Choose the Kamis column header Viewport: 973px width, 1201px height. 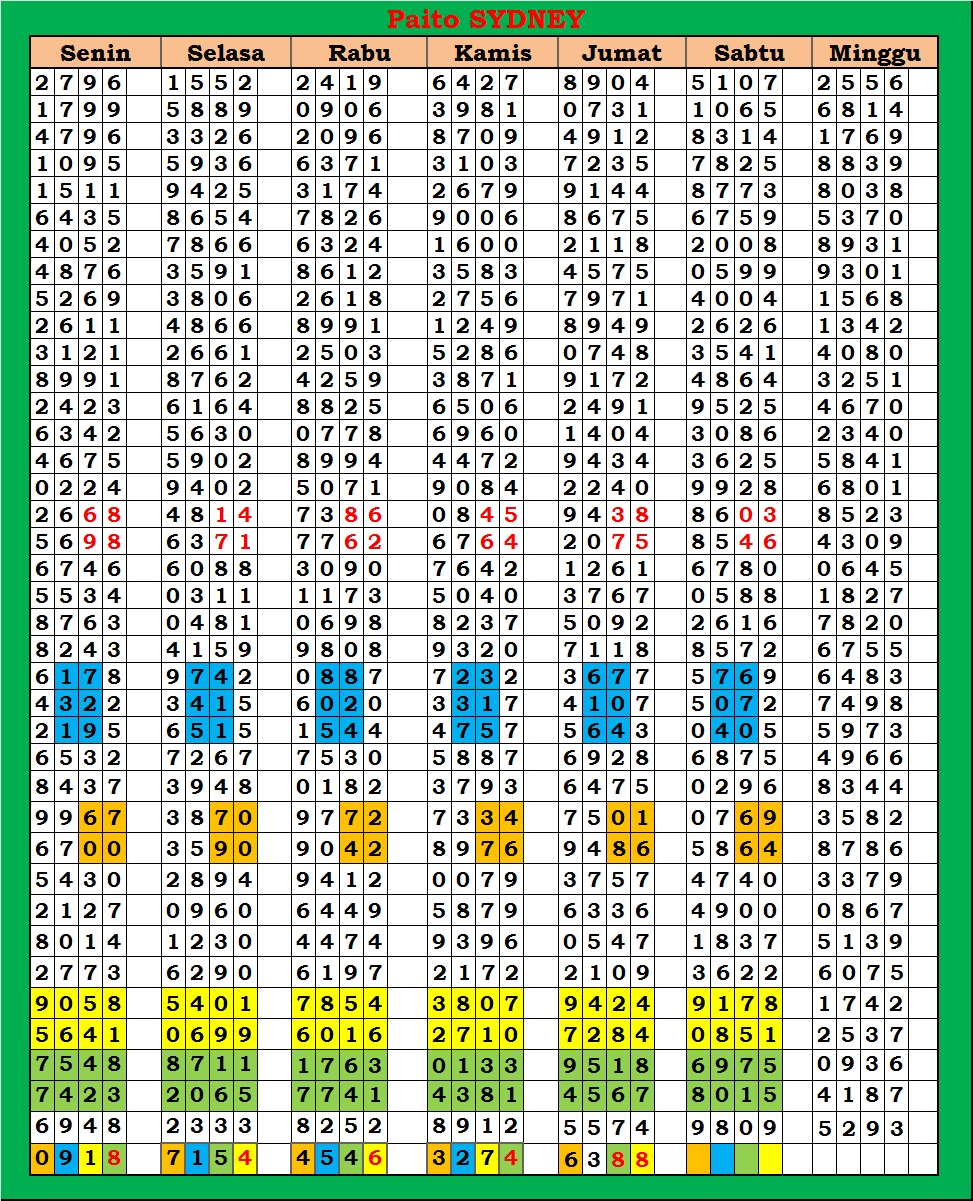(491, 53)
